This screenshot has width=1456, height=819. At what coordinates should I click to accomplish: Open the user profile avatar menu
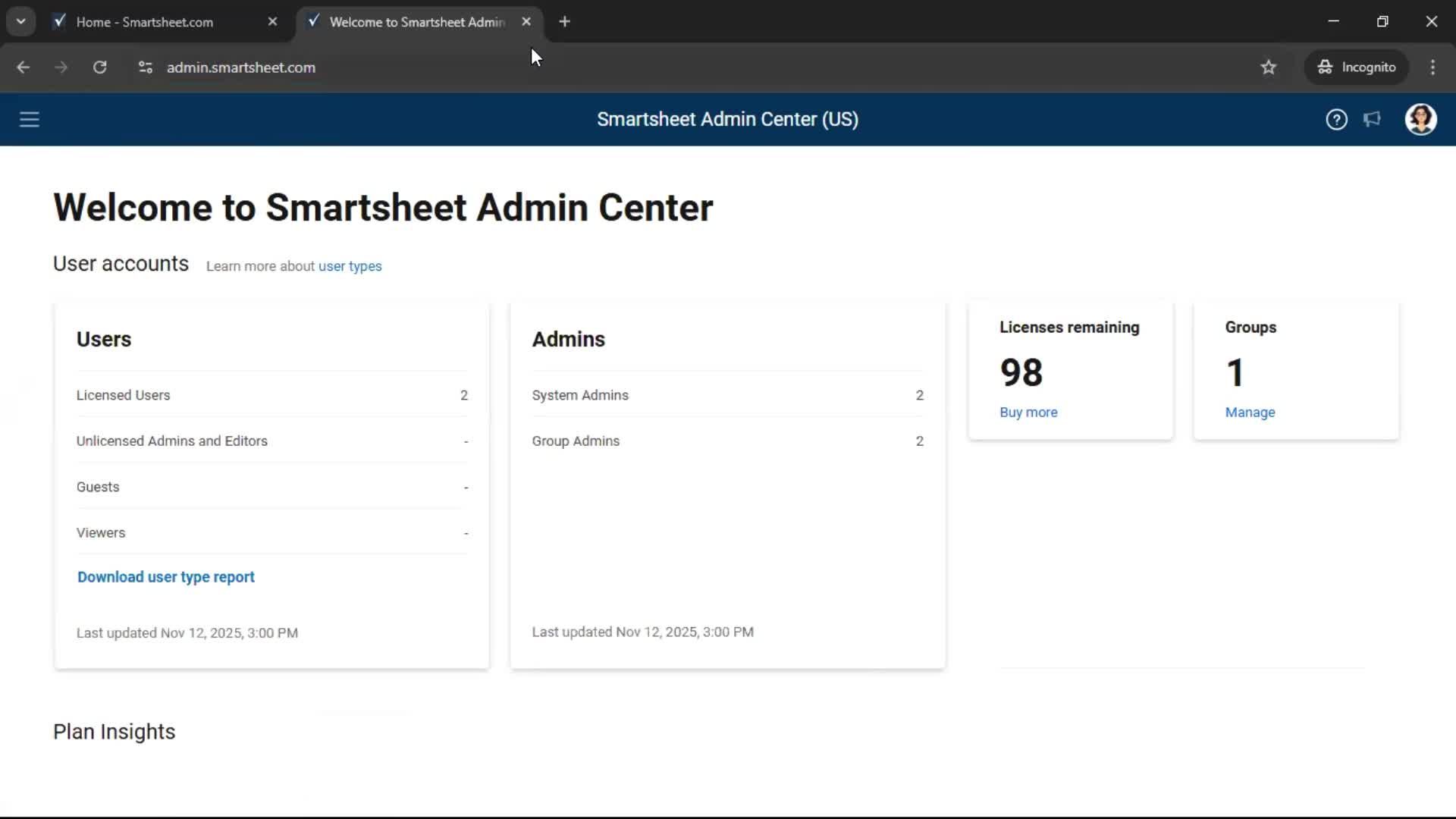click(1420, 120)
